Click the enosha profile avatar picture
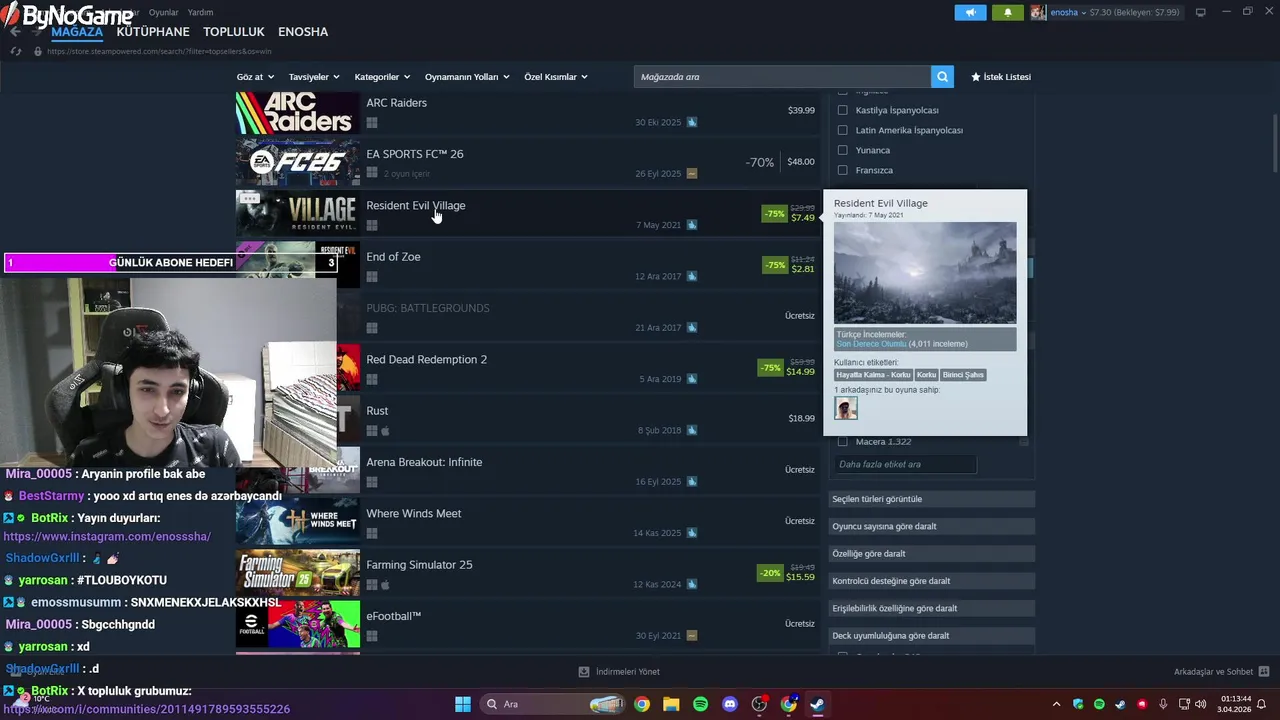The width and height of the screenshot is (1280, 720). pos(1038,12)
